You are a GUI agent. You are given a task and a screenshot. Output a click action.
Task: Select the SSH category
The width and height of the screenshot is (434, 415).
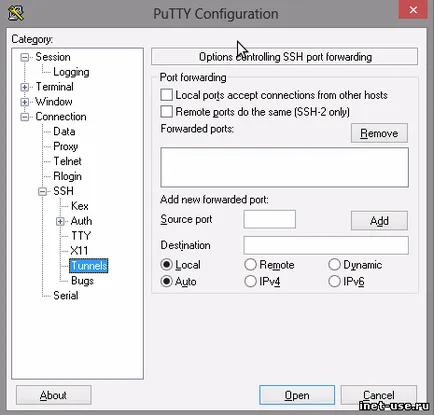(x=63, y=191)
